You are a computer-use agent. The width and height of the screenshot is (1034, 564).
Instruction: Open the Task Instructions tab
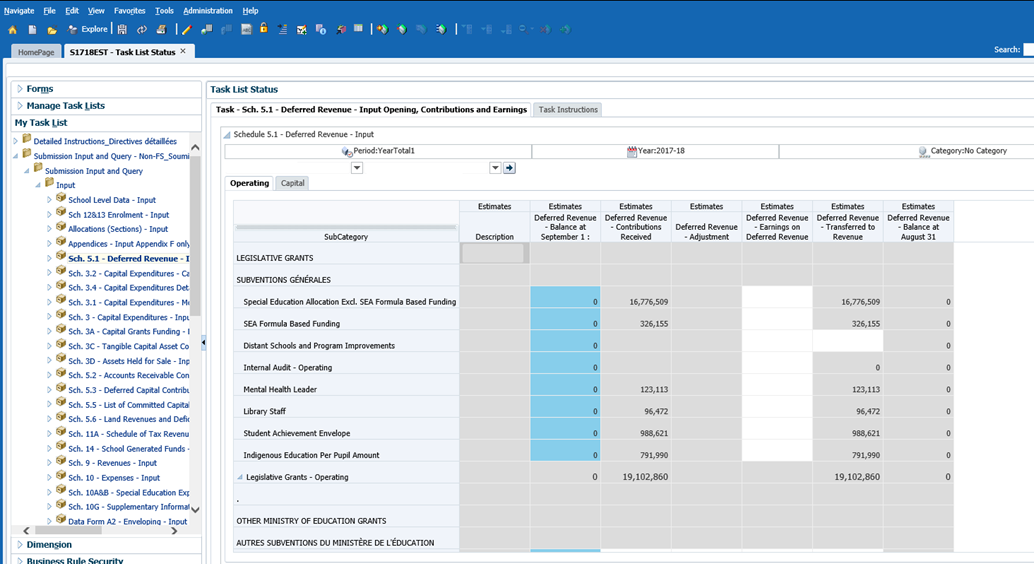point(568,110)
